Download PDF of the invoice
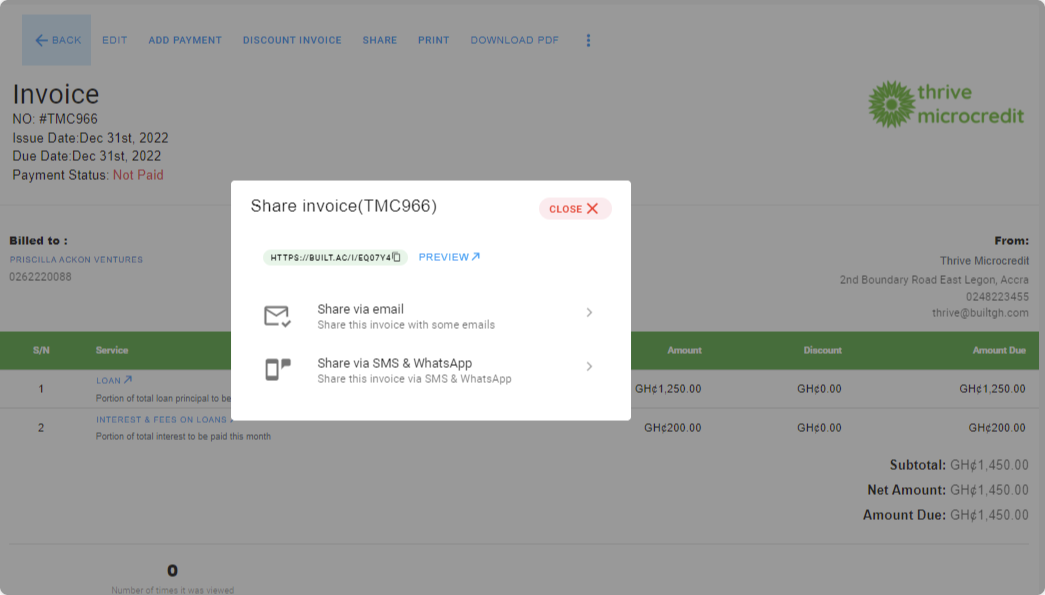1045x595 pixels. [514, 40]
